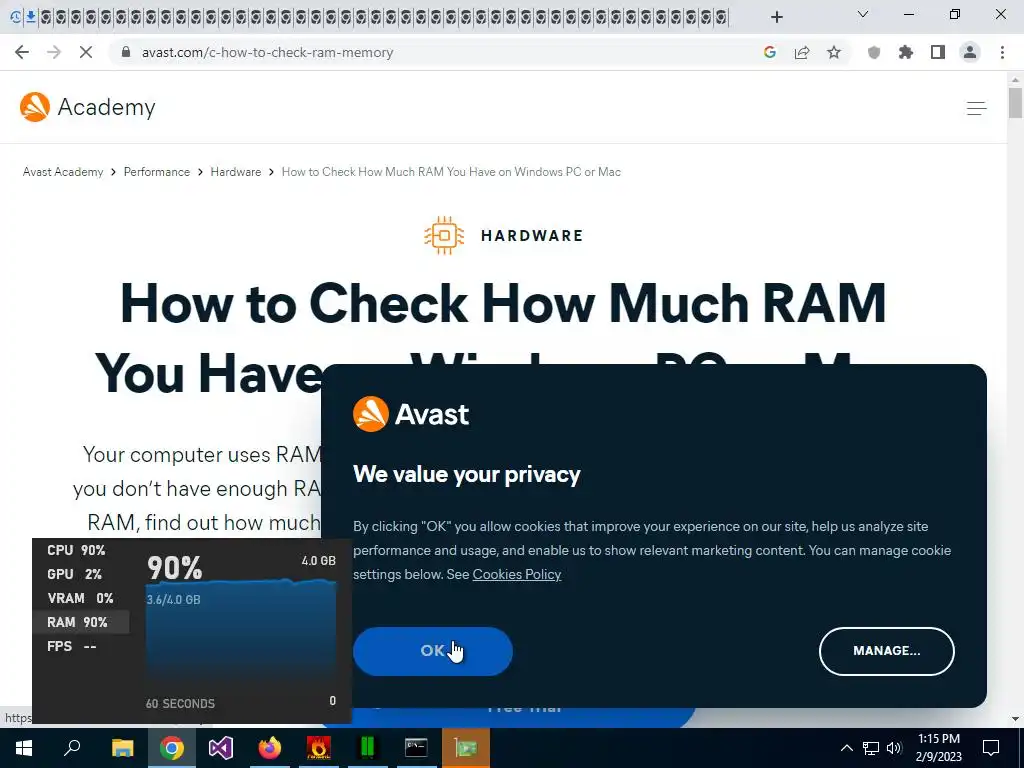Bookmark this page with star icon
The height and width of the screenshot is (768, 1024).
[834, 52]
